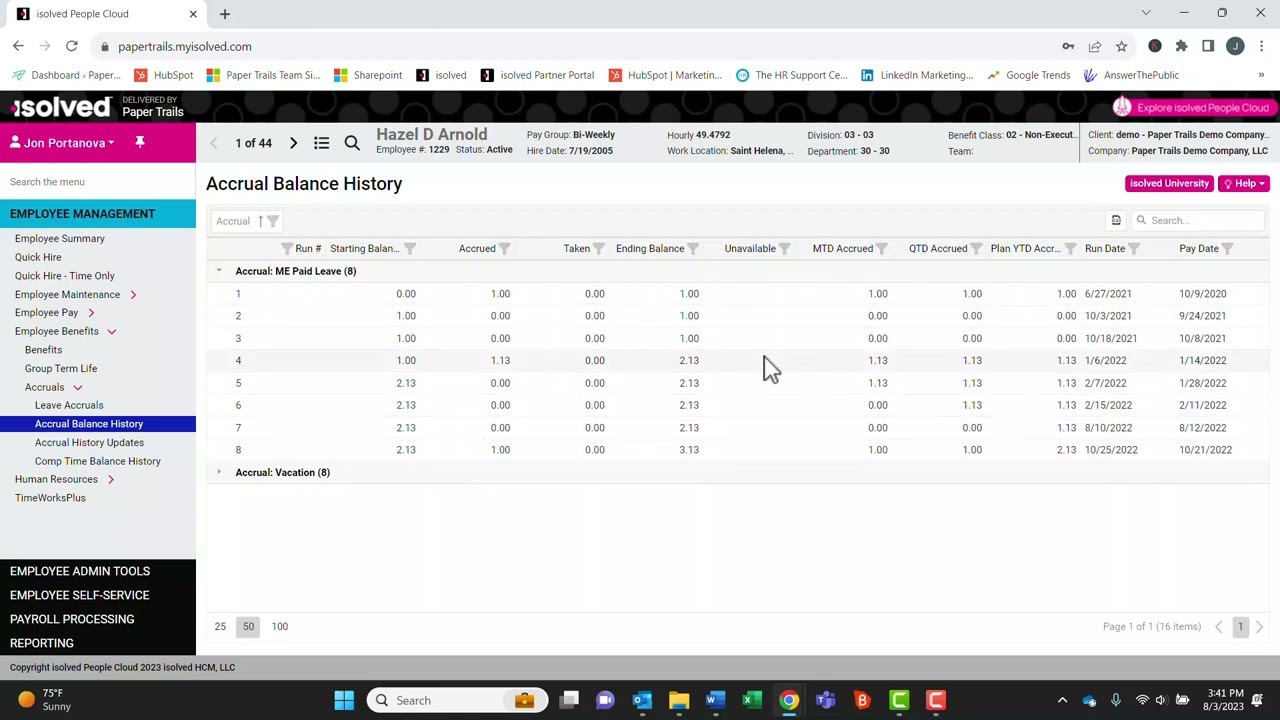This screenshot has width=1280, height=720.
Task: Open Excel from the taskbar
Action: tap(751, 700)
